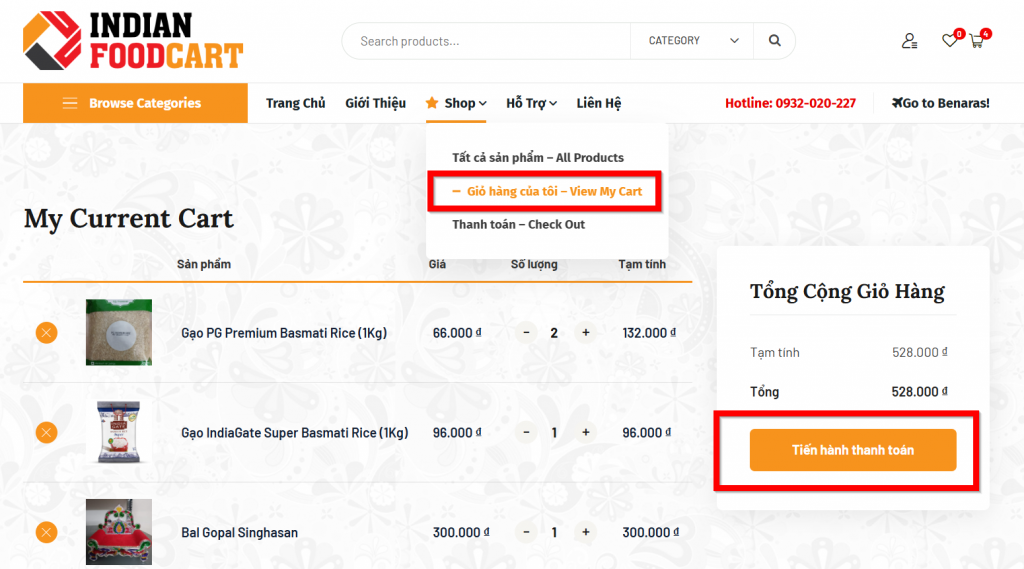This screenshot has height=569, width=1024.
Task: Select Giỏ hàng của tôi – View My Cart
Action: pos(554,191)
